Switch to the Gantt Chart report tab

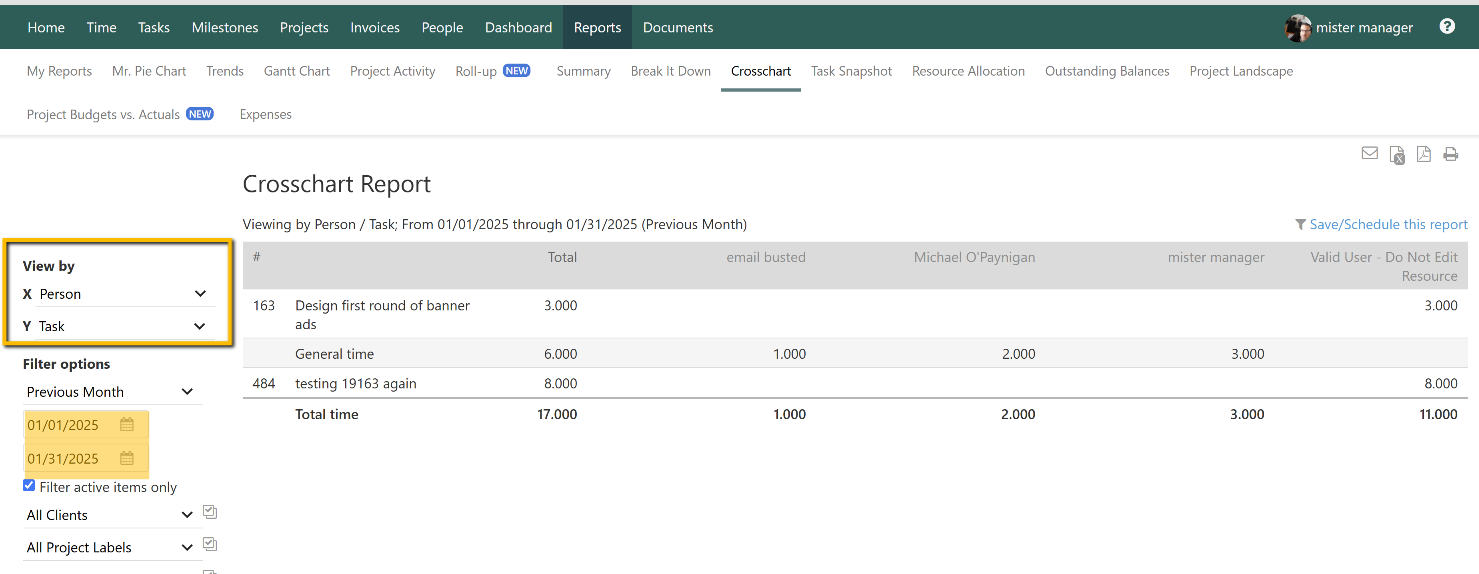[x=297, y=71]
